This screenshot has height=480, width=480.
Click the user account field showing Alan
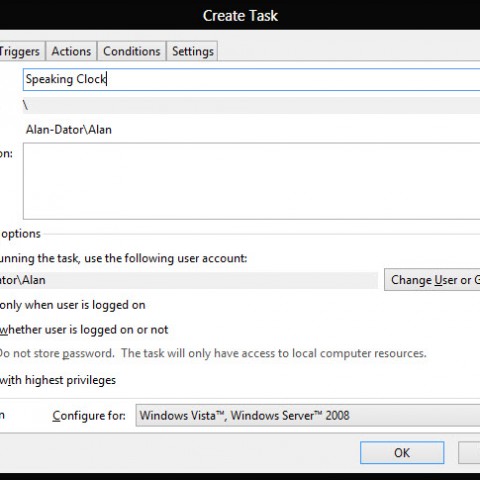[x=189, y=280]
